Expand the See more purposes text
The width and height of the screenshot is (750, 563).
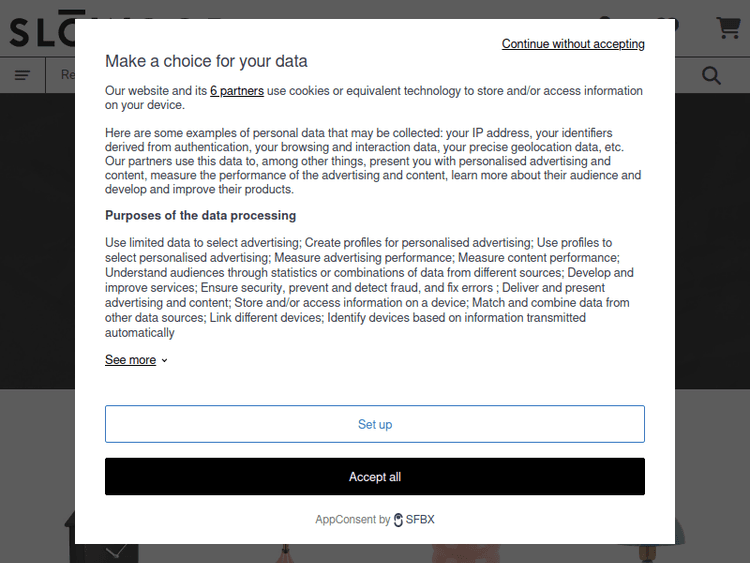tap(131, 360)
